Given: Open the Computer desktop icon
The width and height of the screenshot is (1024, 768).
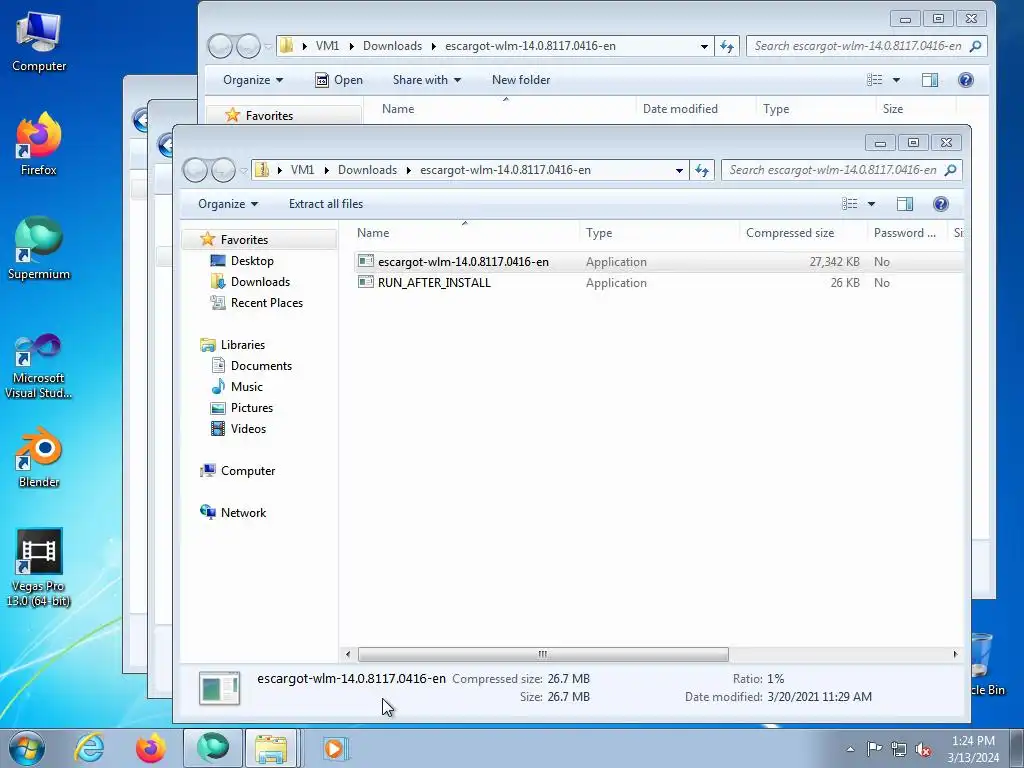Looking at the screenshot, I should point(39,42).
